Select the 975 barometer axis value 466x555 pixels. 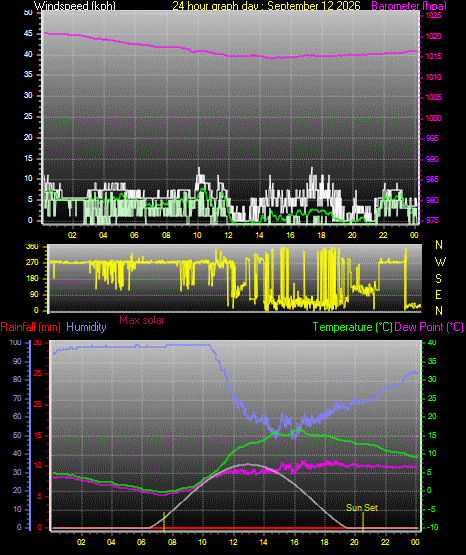click(432, 220)
